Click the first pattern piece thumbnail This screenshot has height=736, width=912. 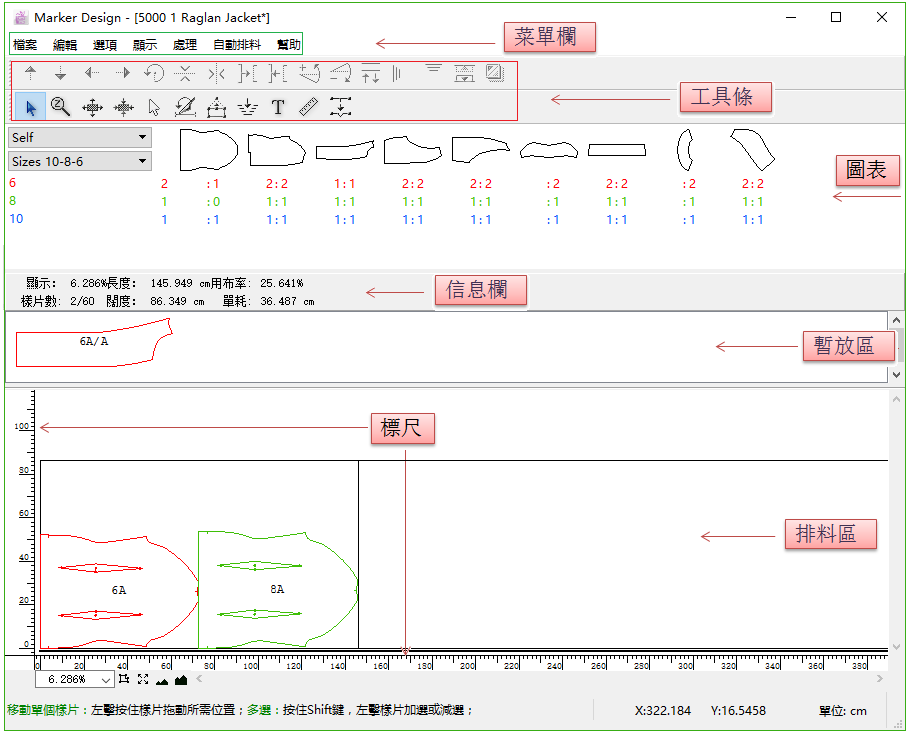(x=207, y=149)
